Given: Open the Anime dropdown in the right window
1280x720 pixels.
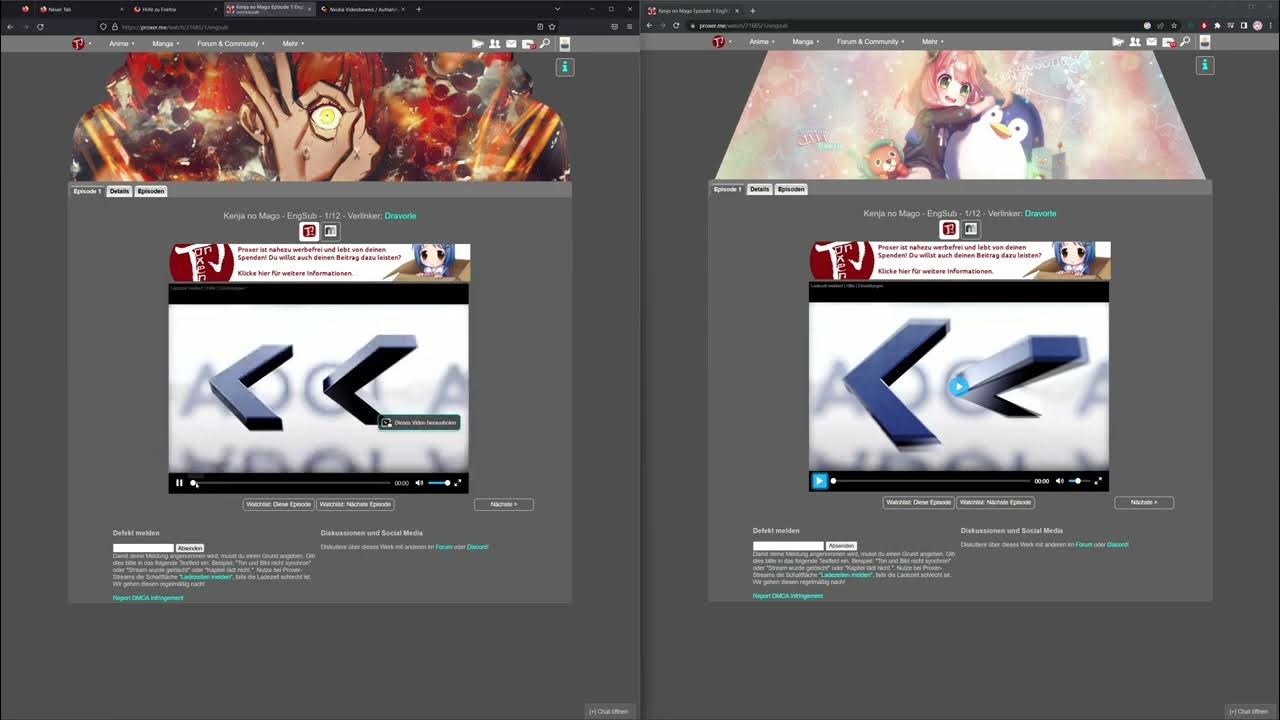Looking at the screenshot, I should click(761, 42).
